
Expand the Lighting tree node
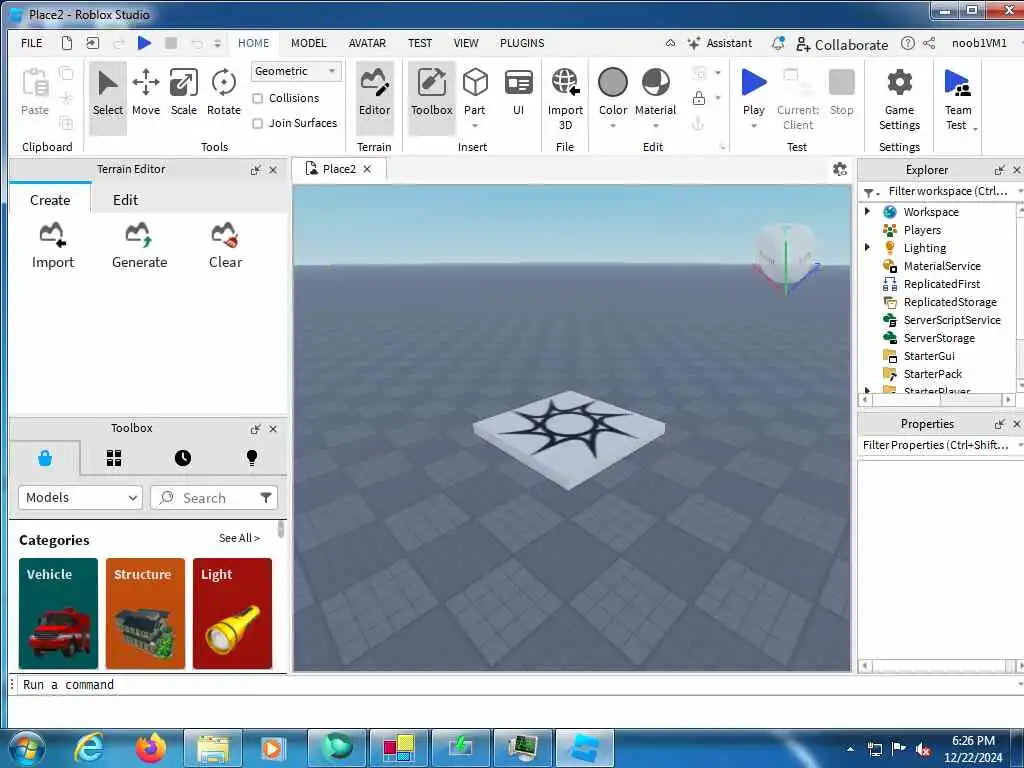[867, 247]
